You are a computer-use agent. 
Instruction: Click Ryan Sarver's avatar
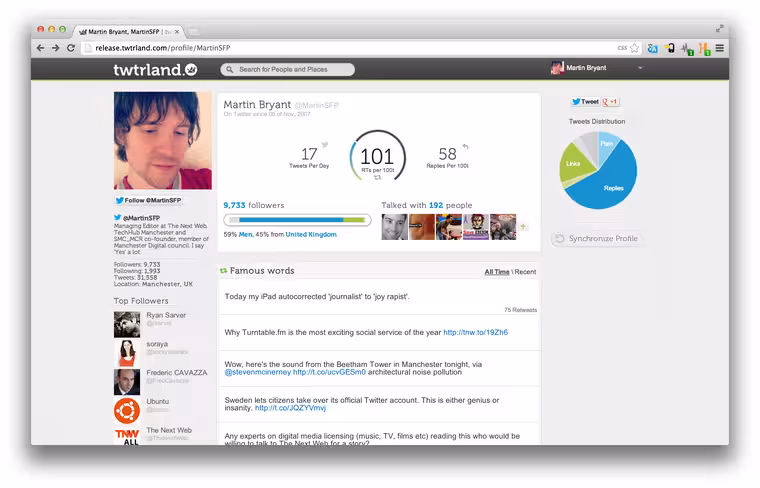point(127,324)
